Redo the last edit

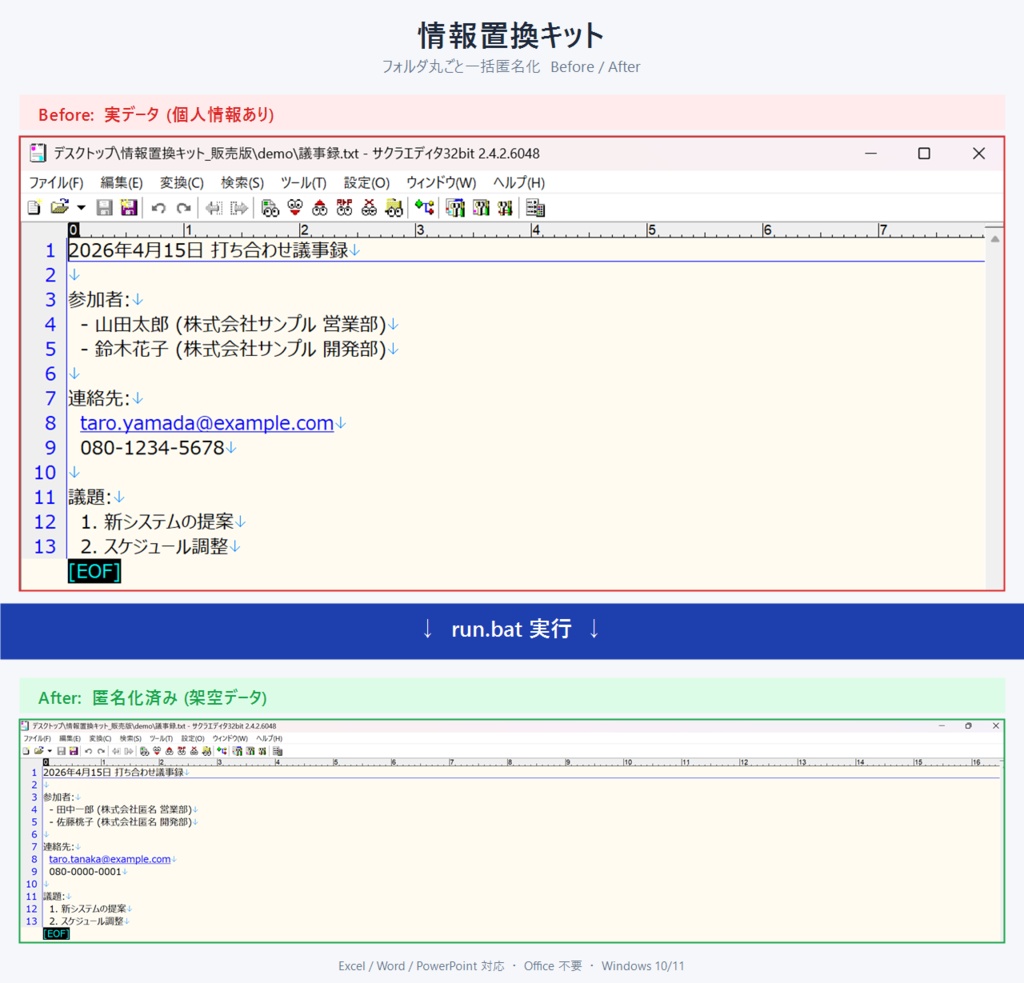(184, 207)
